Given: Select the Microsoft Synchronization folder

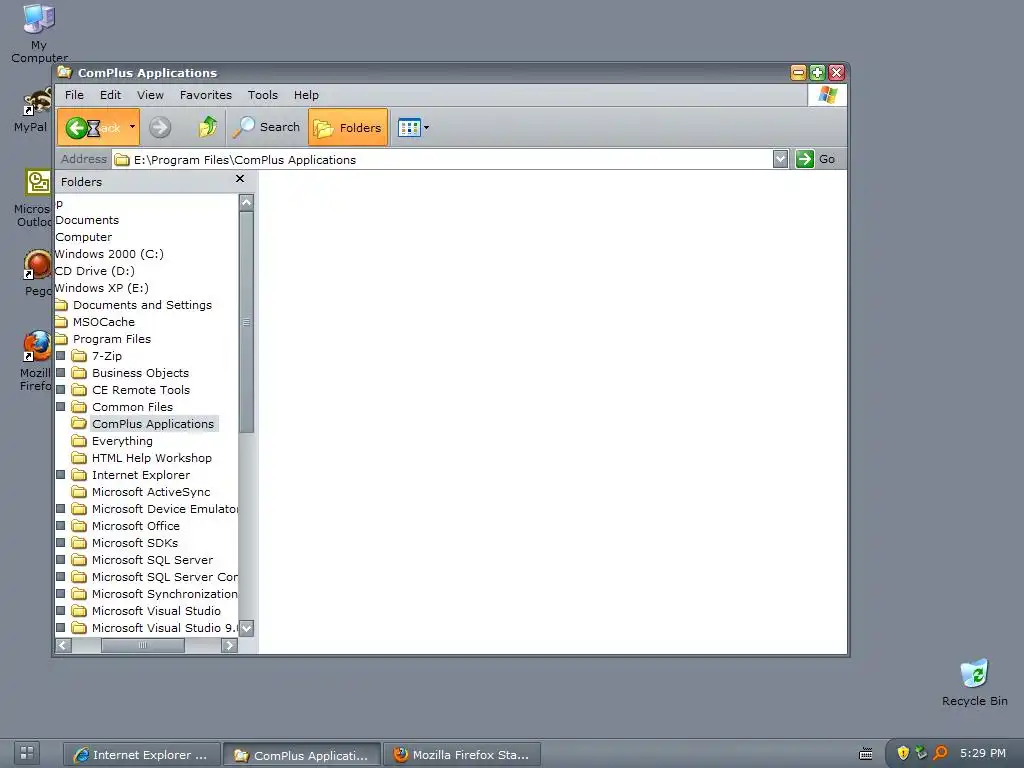Looking at the screenshot, I should coord(164,594).
